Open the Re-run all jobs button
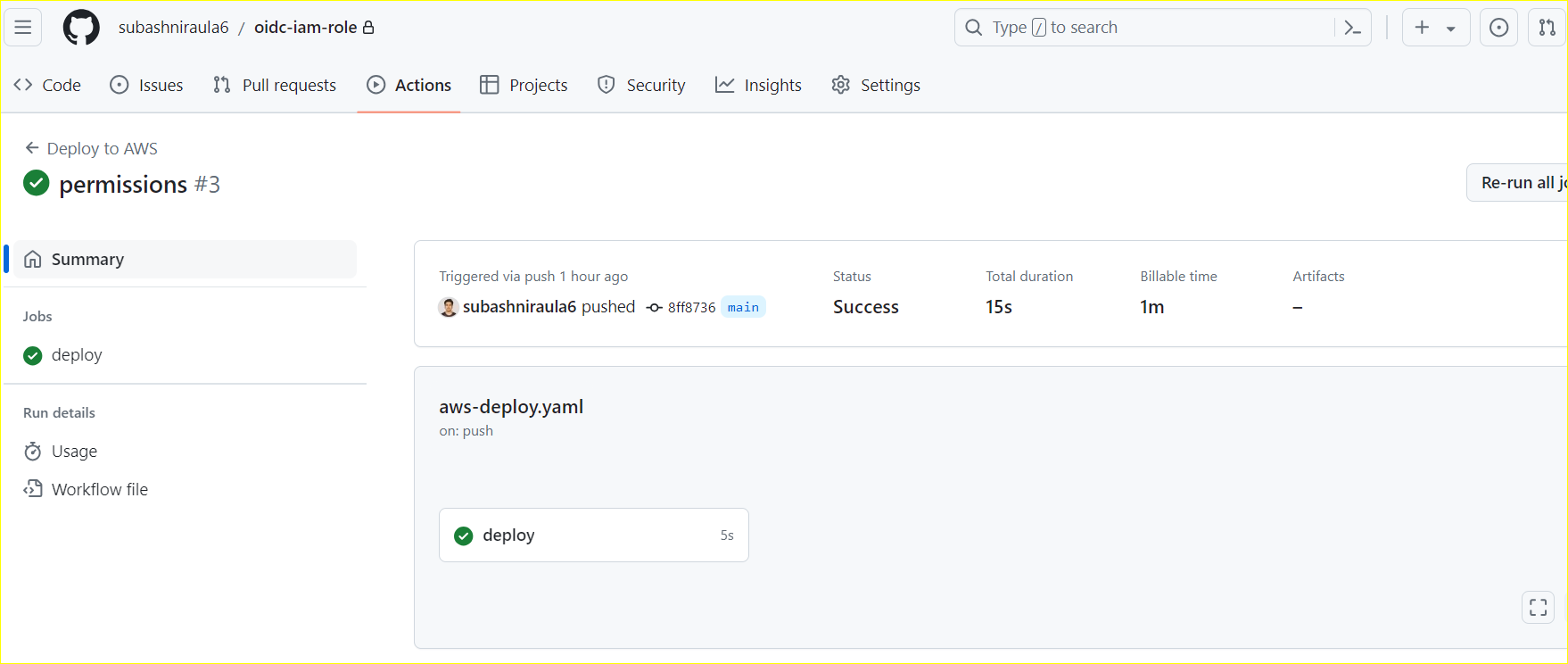 pyautogui.click(x=1521, y=183)
